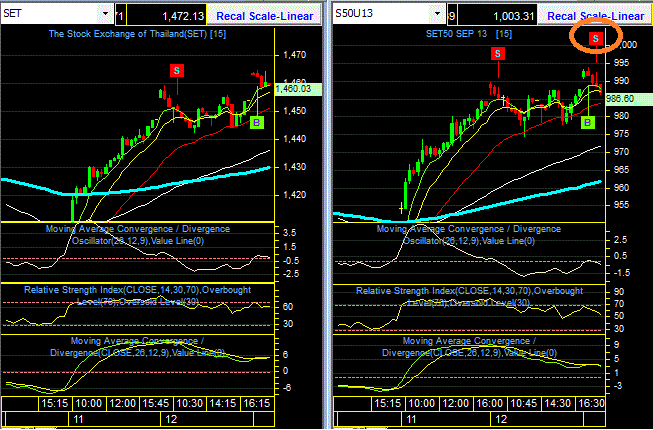Click Relative Strength Index label on SET chart
Screen dimensions: 653x430
click(x=138, y=295)
